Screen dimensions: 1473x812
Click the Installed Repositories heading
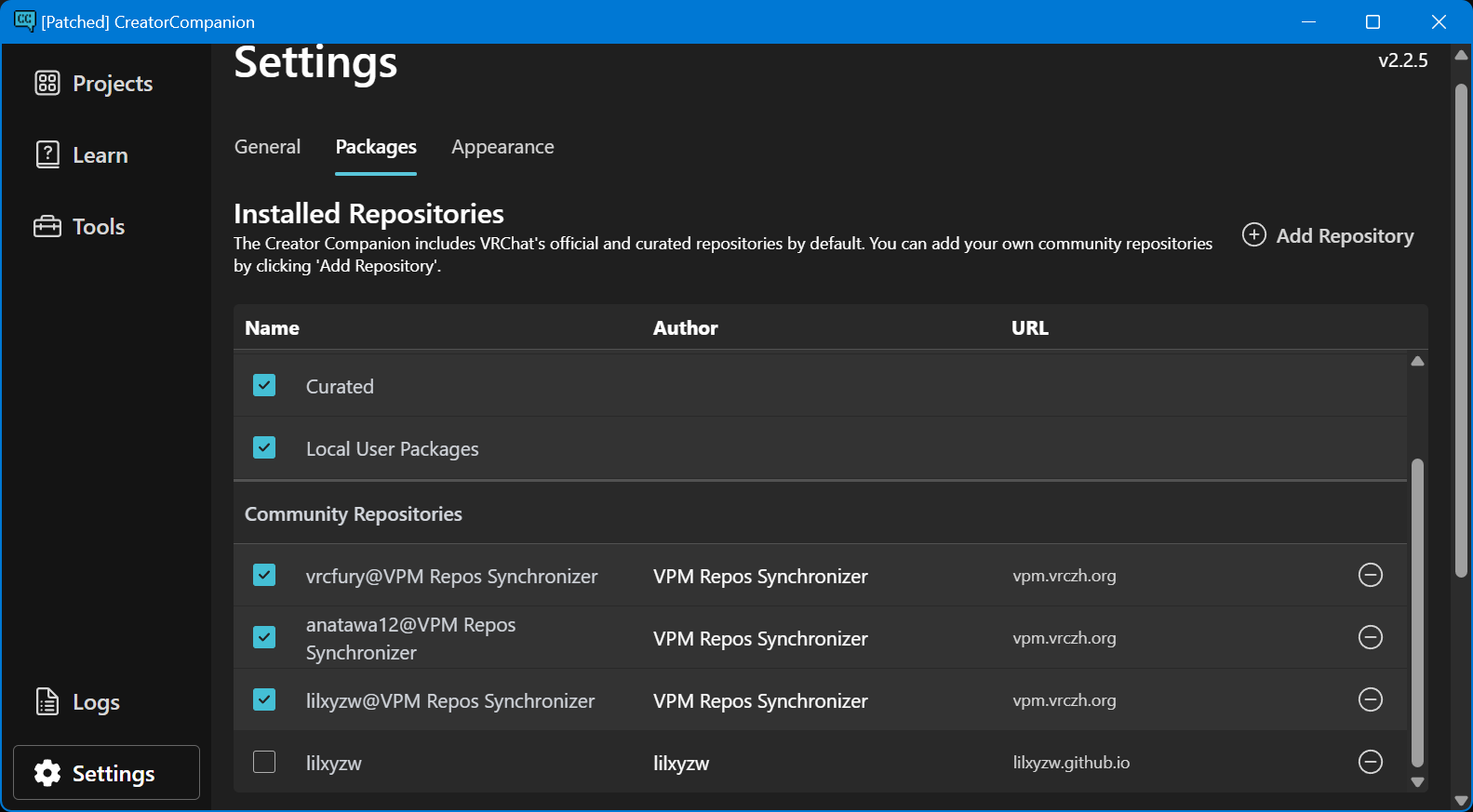point(368,213)
